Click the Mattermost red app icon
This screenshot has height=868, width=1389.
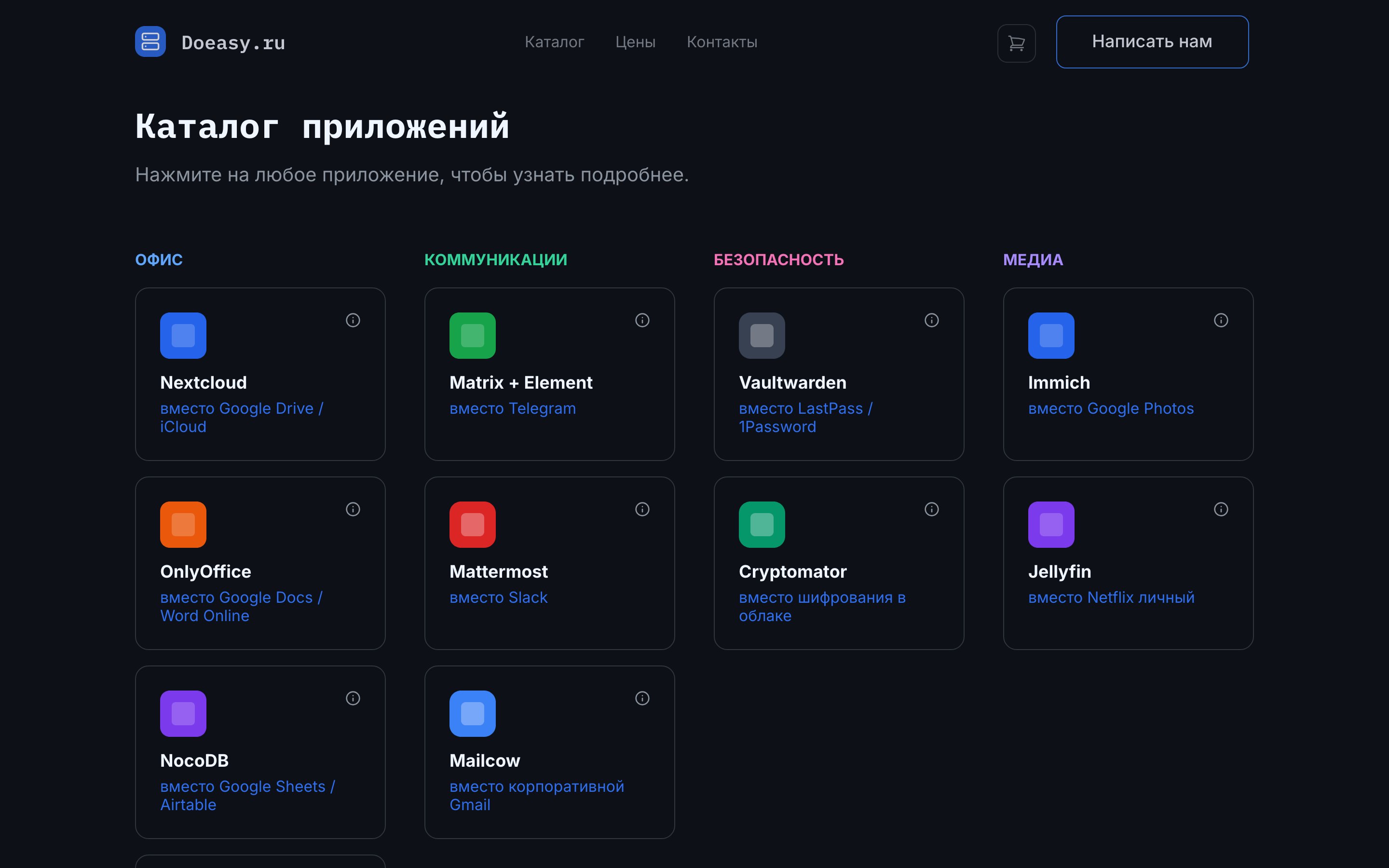(472, 524)
